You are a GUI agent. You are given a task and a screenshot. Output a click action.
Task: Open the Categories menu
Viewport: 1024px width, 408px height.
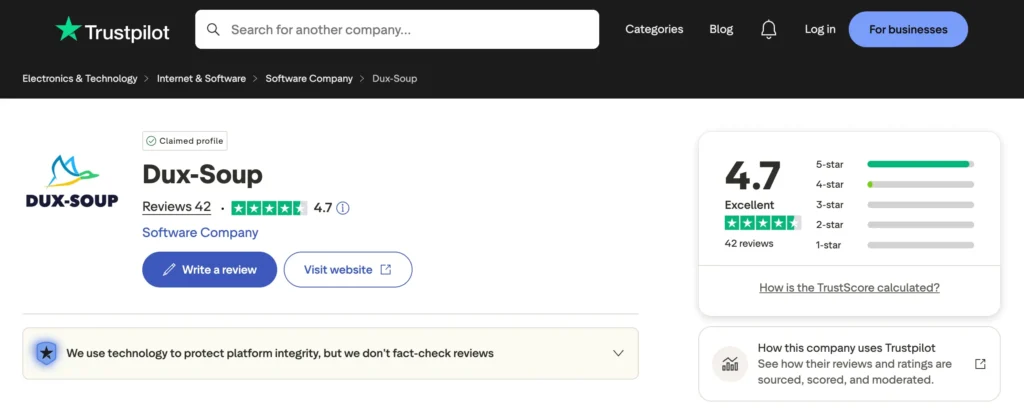(654, 29)
